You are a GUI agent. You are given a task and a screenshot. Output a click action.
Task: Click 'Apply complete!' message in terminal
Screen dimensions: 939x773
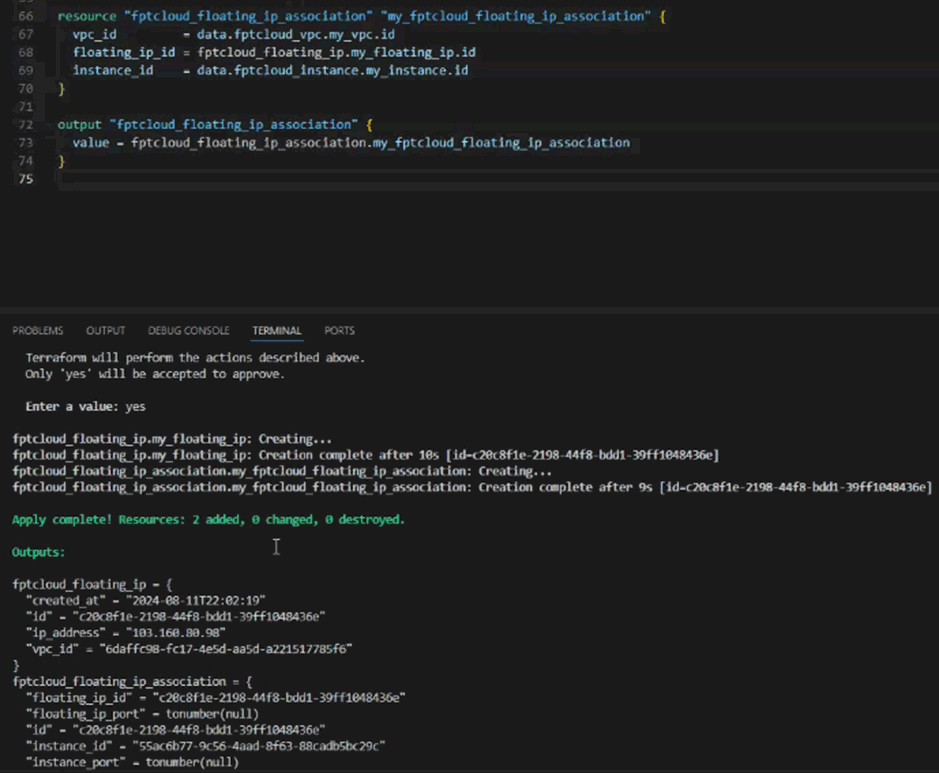[208, 520]
